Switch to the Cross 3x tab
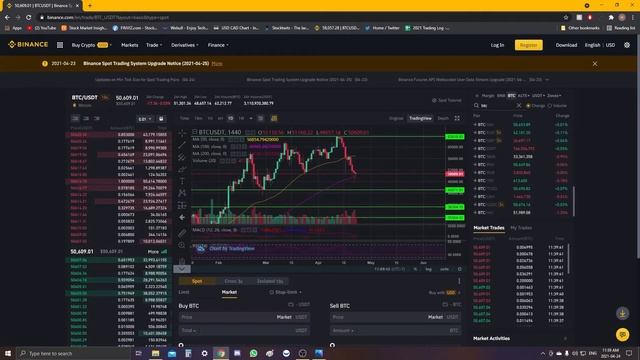 pyautogui.click(x=233, y=281)
